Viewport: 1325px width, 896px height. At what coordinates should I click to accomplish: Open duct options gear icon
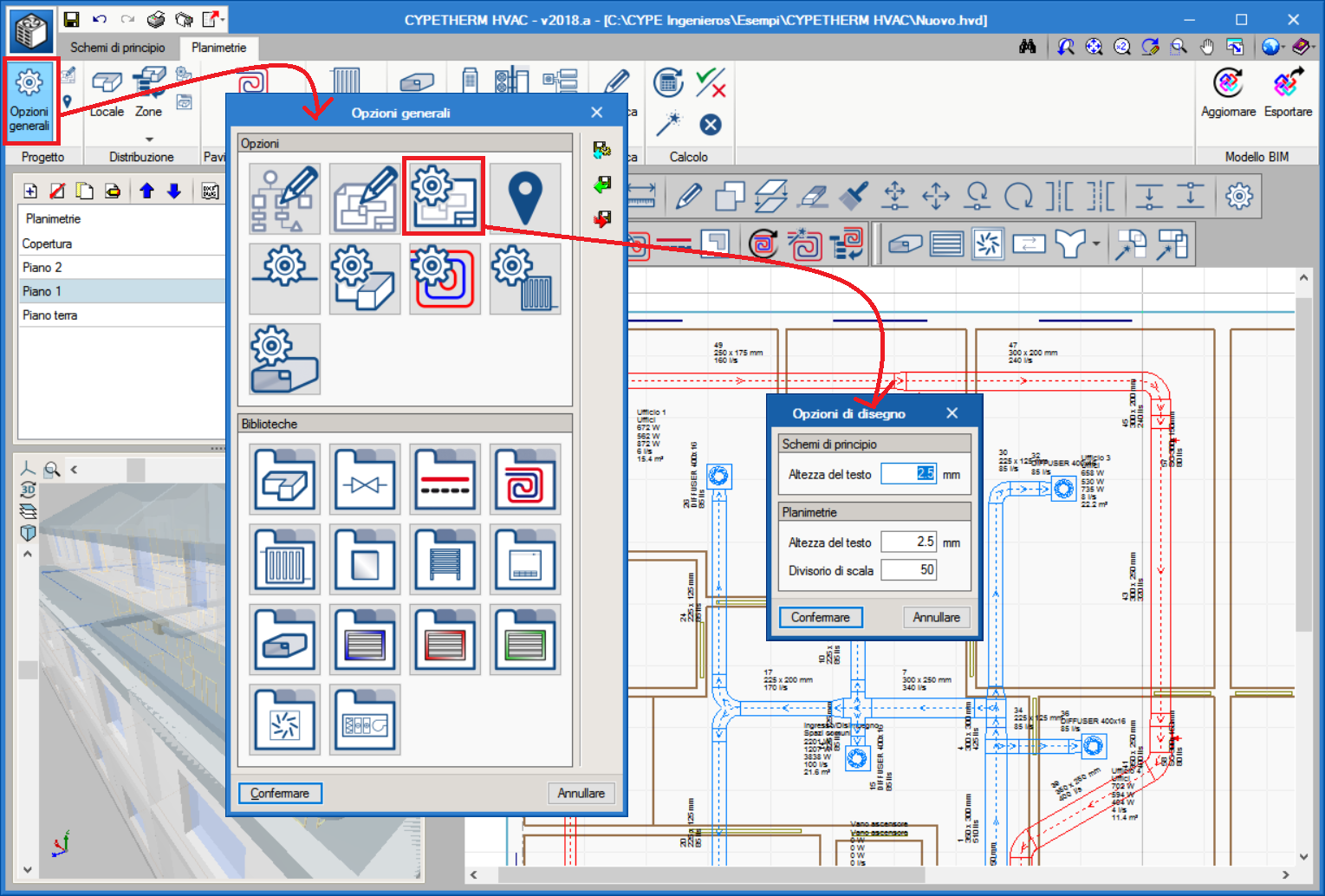(x=284, y=359)
